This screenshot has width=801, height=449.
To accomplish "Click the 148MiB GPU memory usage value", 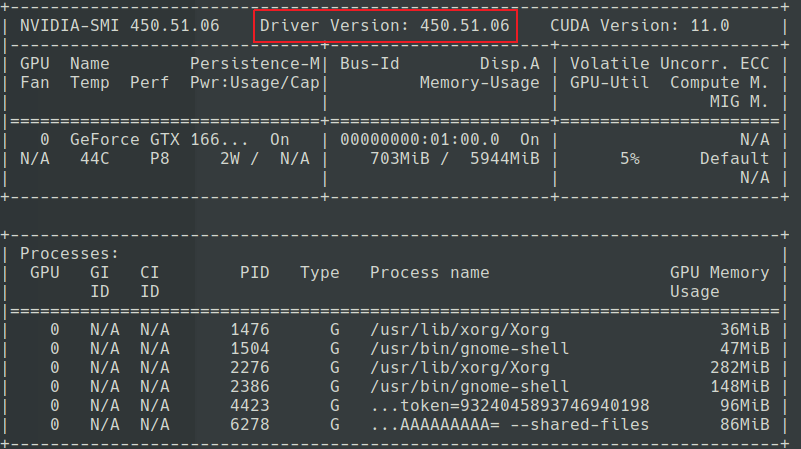I will click(x=740, y=387).
